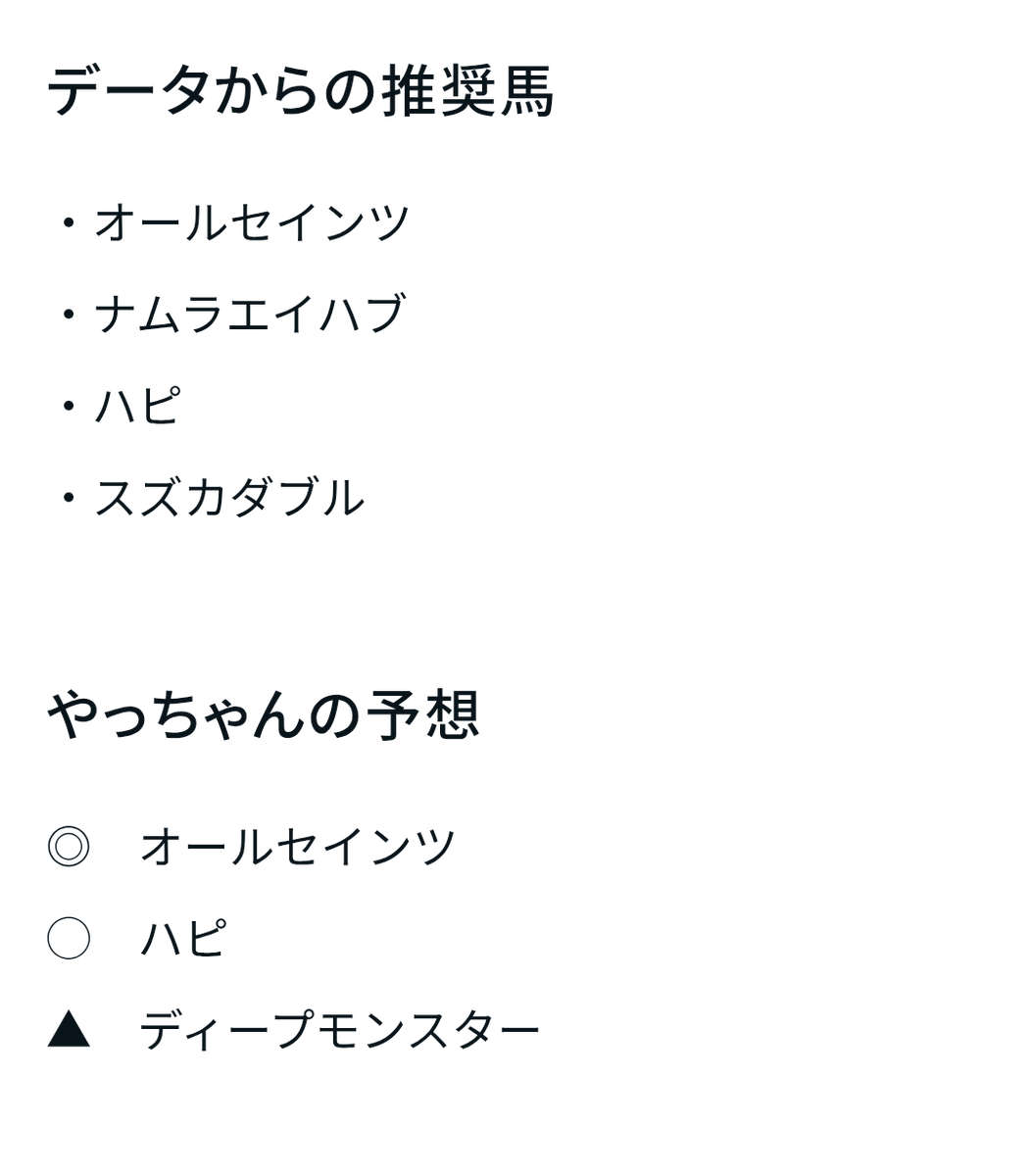
Task: Click the single circle ○ mark beside ハピ
Action: (x=69, y=938)
